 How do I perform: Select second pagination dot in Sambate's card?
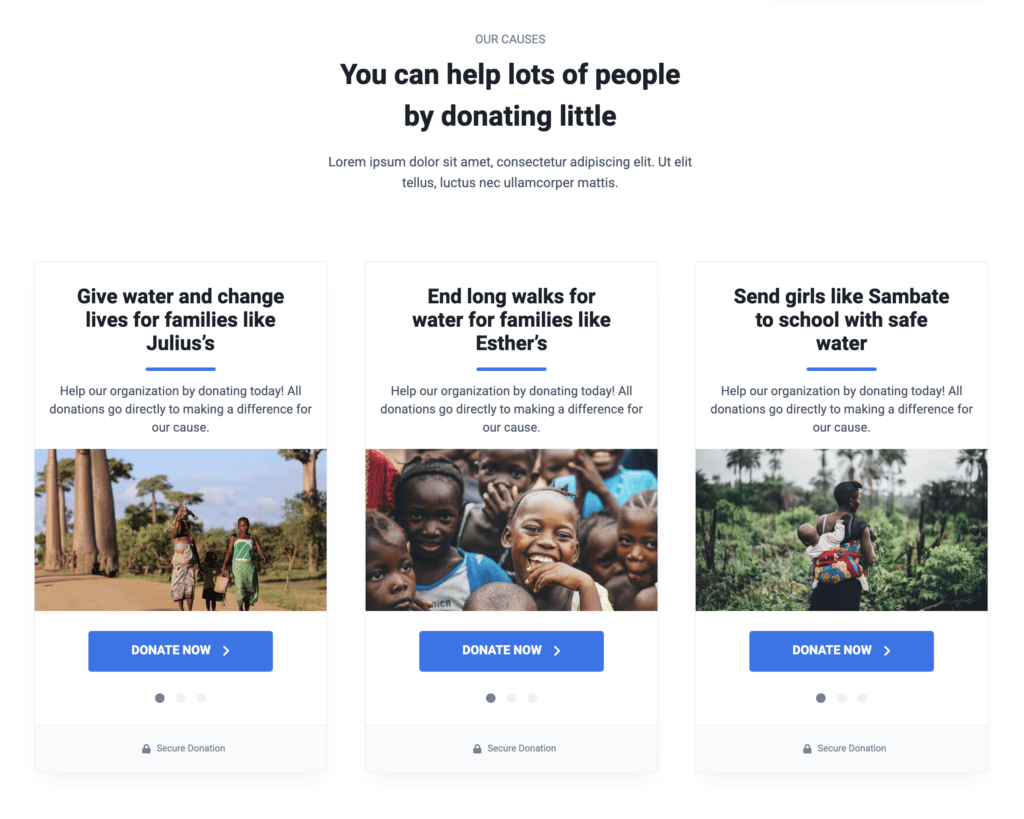click(842, 698)
